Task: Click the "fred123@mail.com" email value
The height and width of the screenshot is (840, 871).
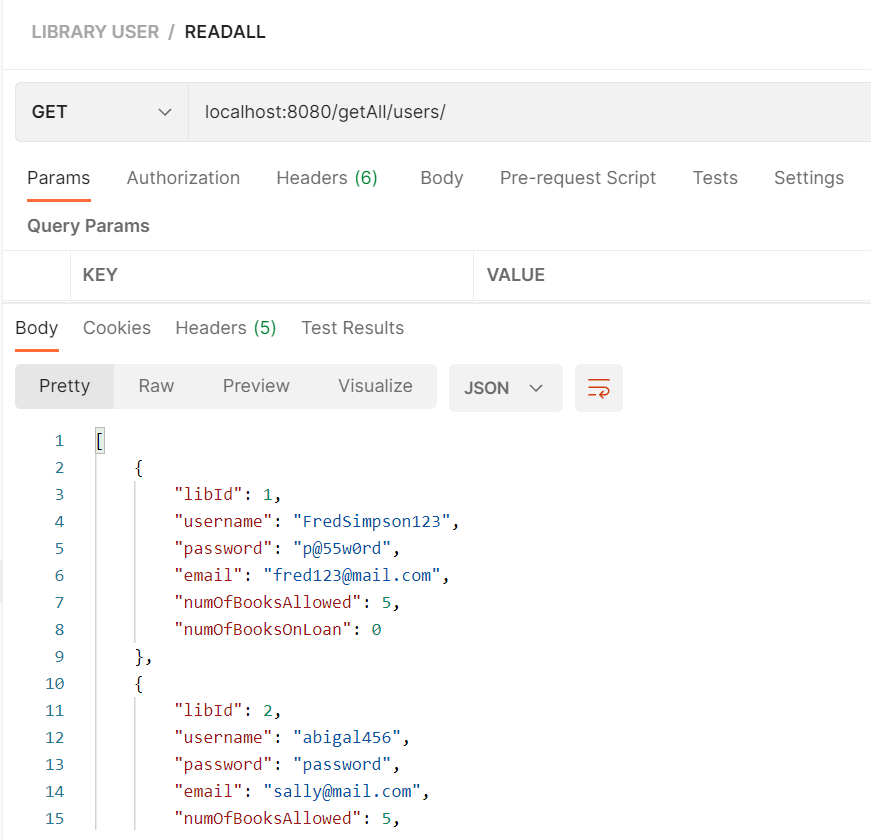Action: 352,576
